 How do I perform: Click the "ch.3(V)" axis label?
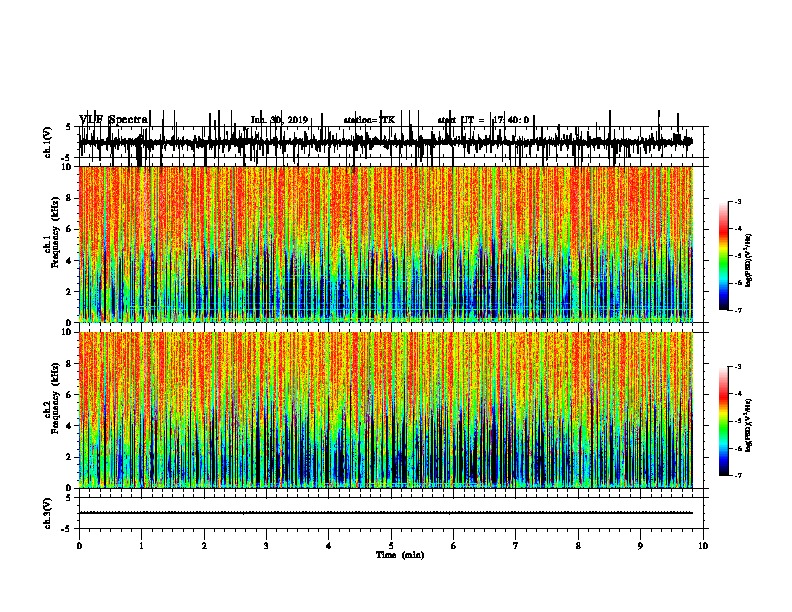coord(48,513)
